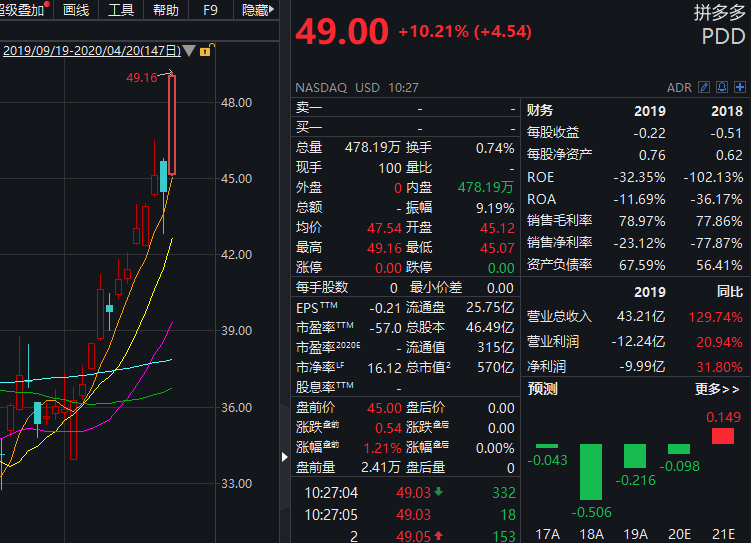The height and width of the screenshot is (543, 751).
Task: Toggle the chart lock icon
Action: (x=205, y=51)
